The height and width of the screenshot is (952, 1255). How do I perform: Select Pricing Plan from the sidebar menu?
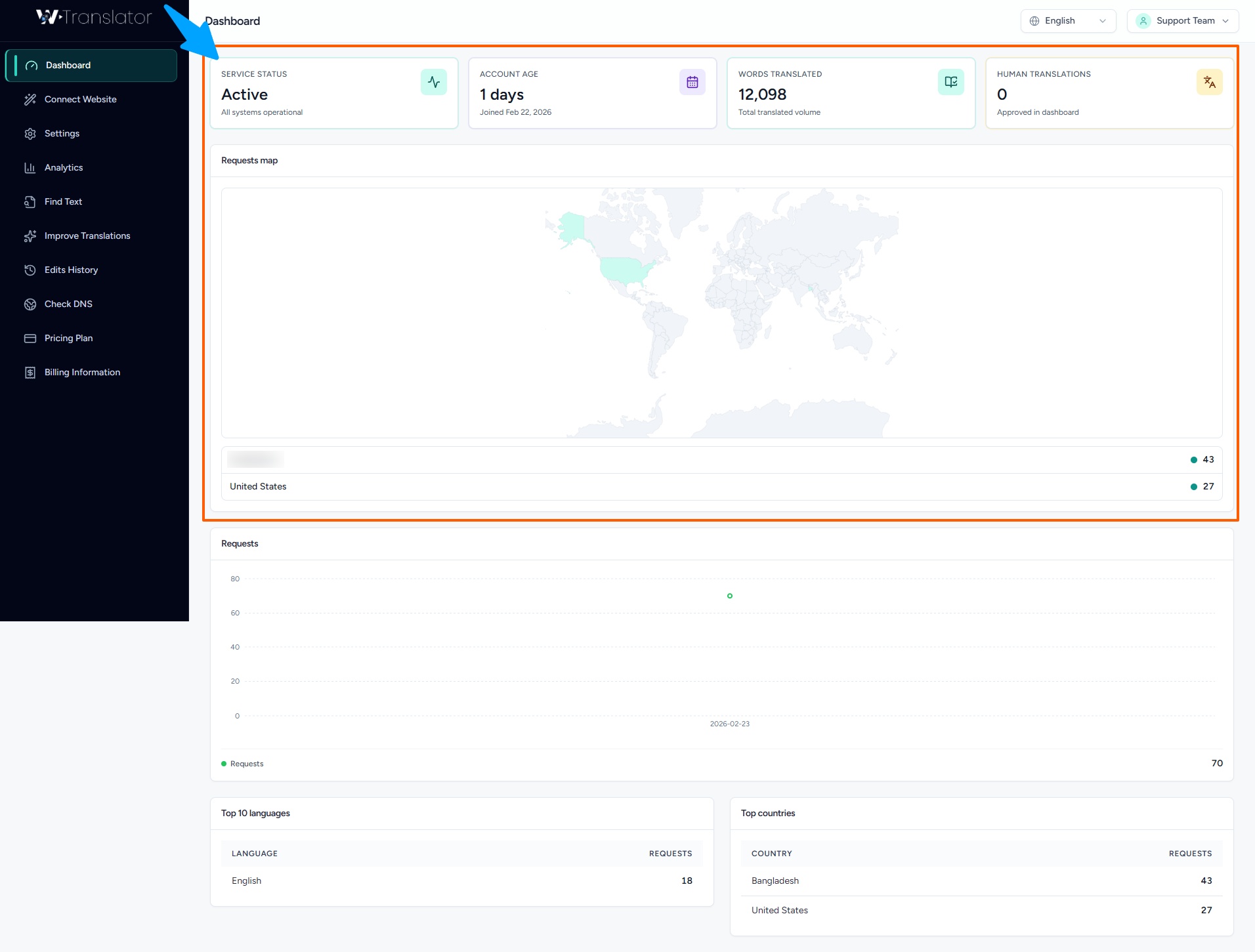(x=68, y=338)
